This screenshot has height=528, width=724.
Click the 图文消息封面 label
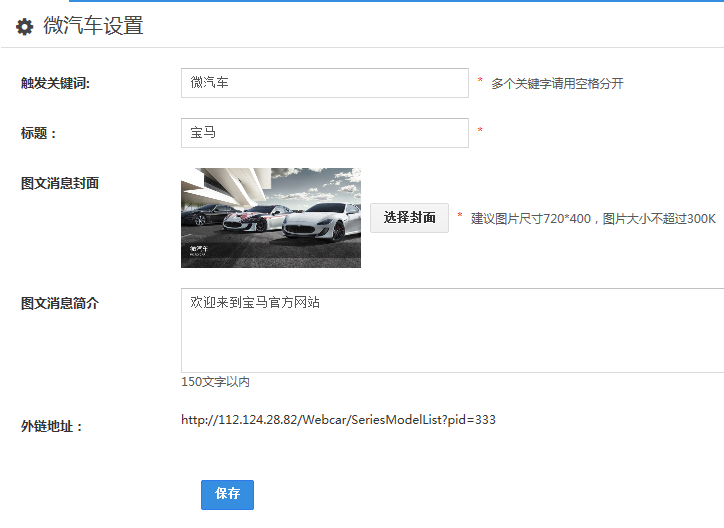pyautogui.click(x=60, y=183)
